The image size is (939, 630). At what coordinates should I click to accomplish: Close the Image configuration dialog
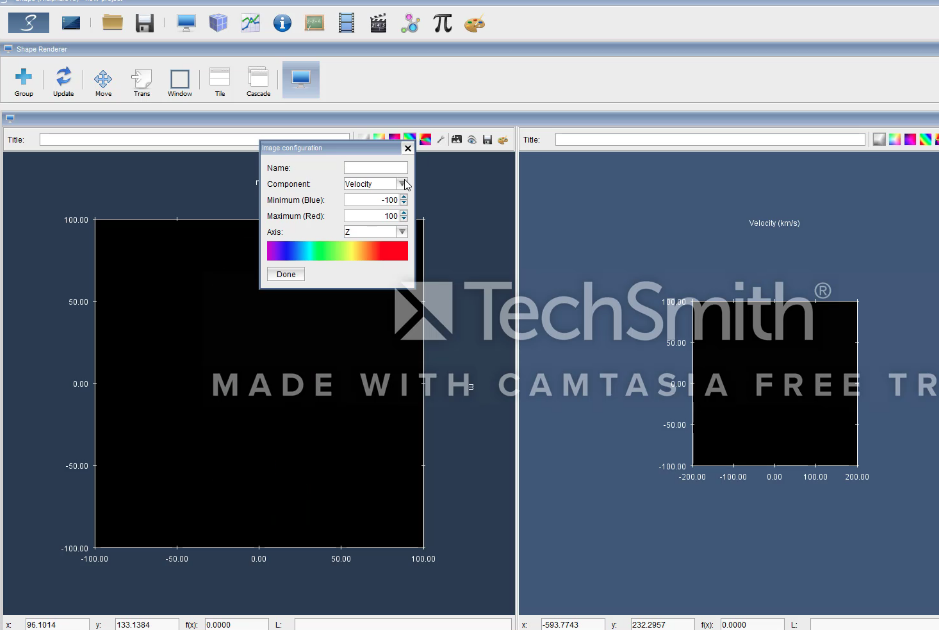(x=408, y=148)
